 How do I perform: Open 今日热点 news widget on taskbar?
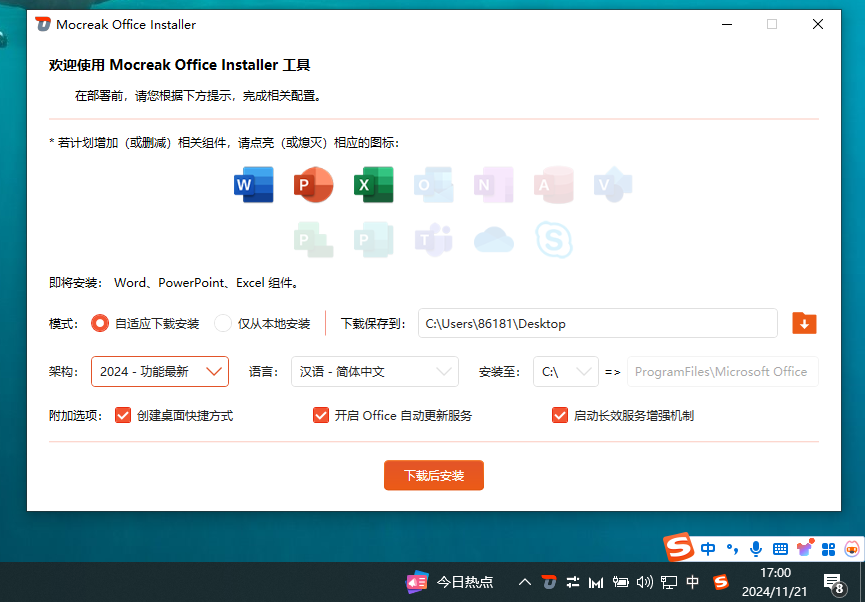coord(450,582)
